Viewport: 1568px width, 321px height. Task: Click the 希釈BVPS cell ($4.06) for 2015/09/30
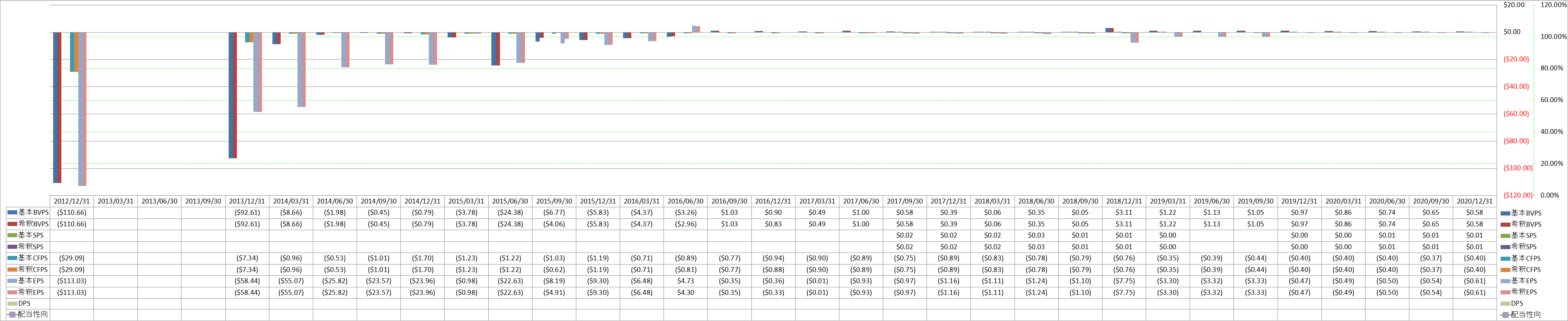point(554,224)
